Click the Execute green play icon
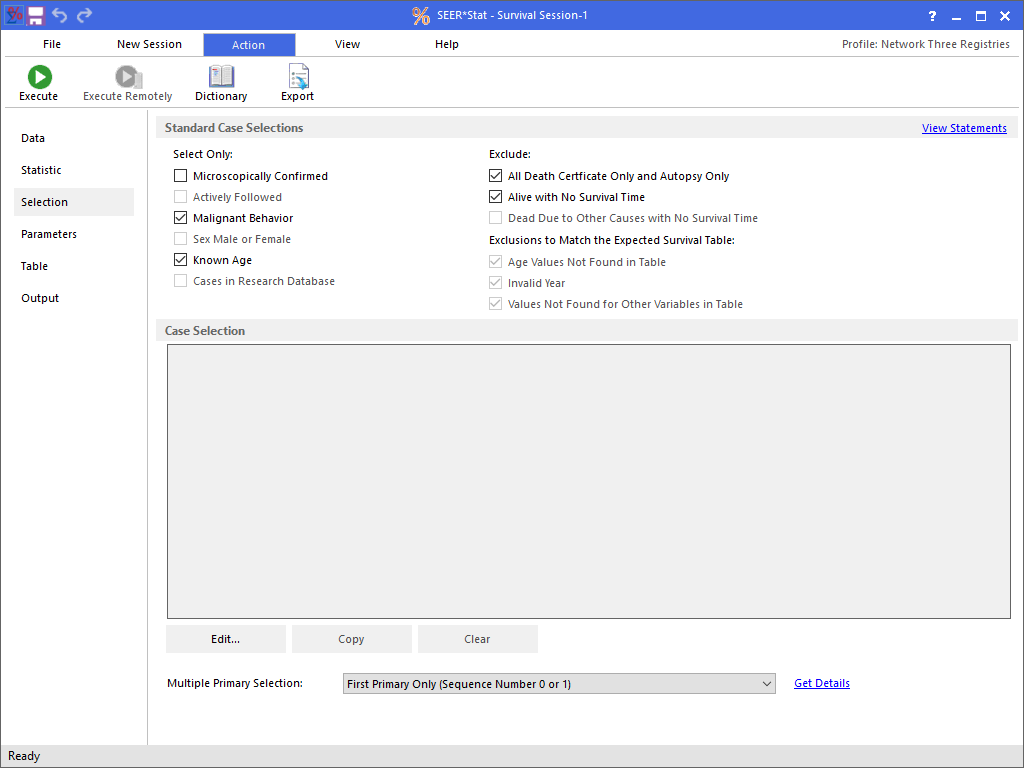This screenshot has width=1024, height=768. pos(39,77)
